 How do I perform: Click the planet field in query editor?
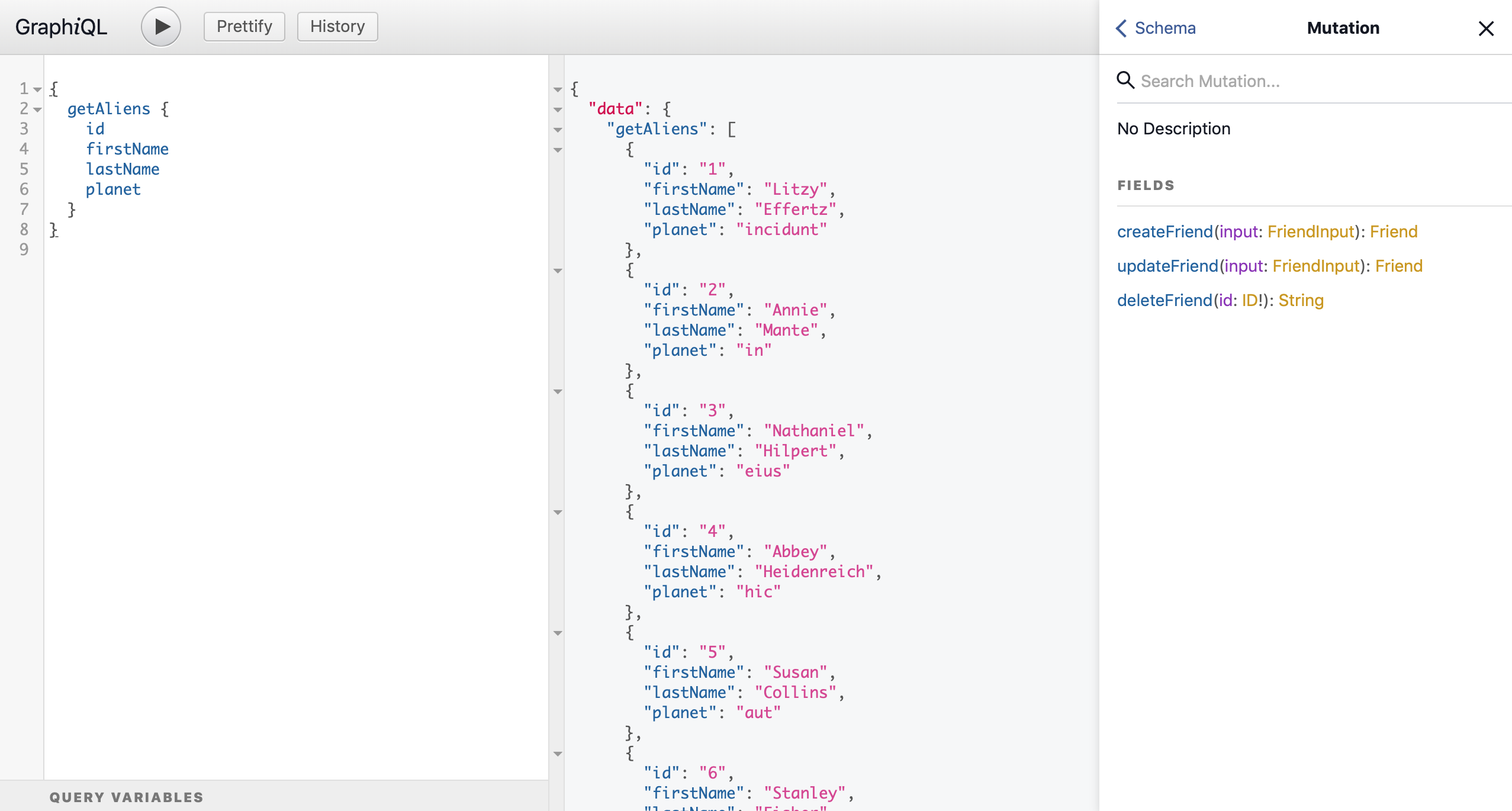click(113, 189)
